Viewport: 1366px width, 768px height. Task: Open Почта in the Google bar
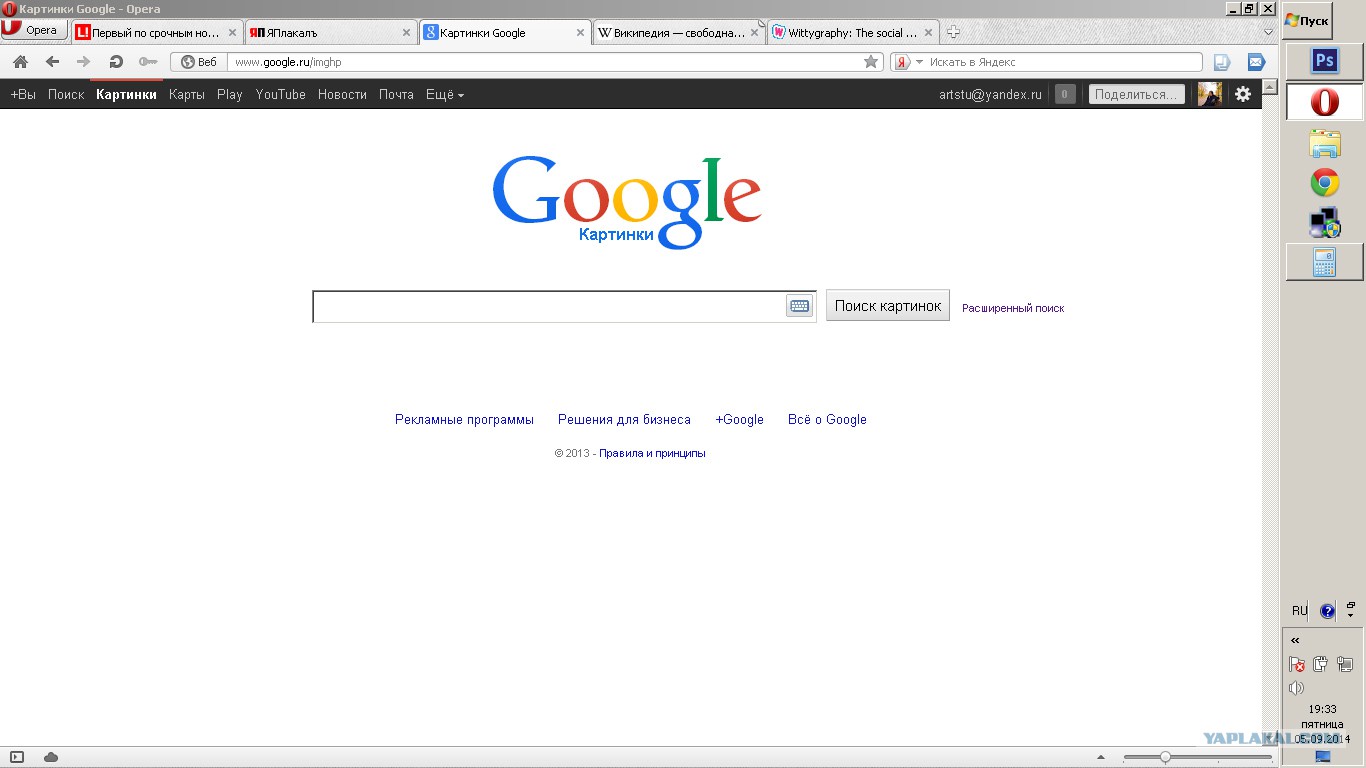coord(396,95)
